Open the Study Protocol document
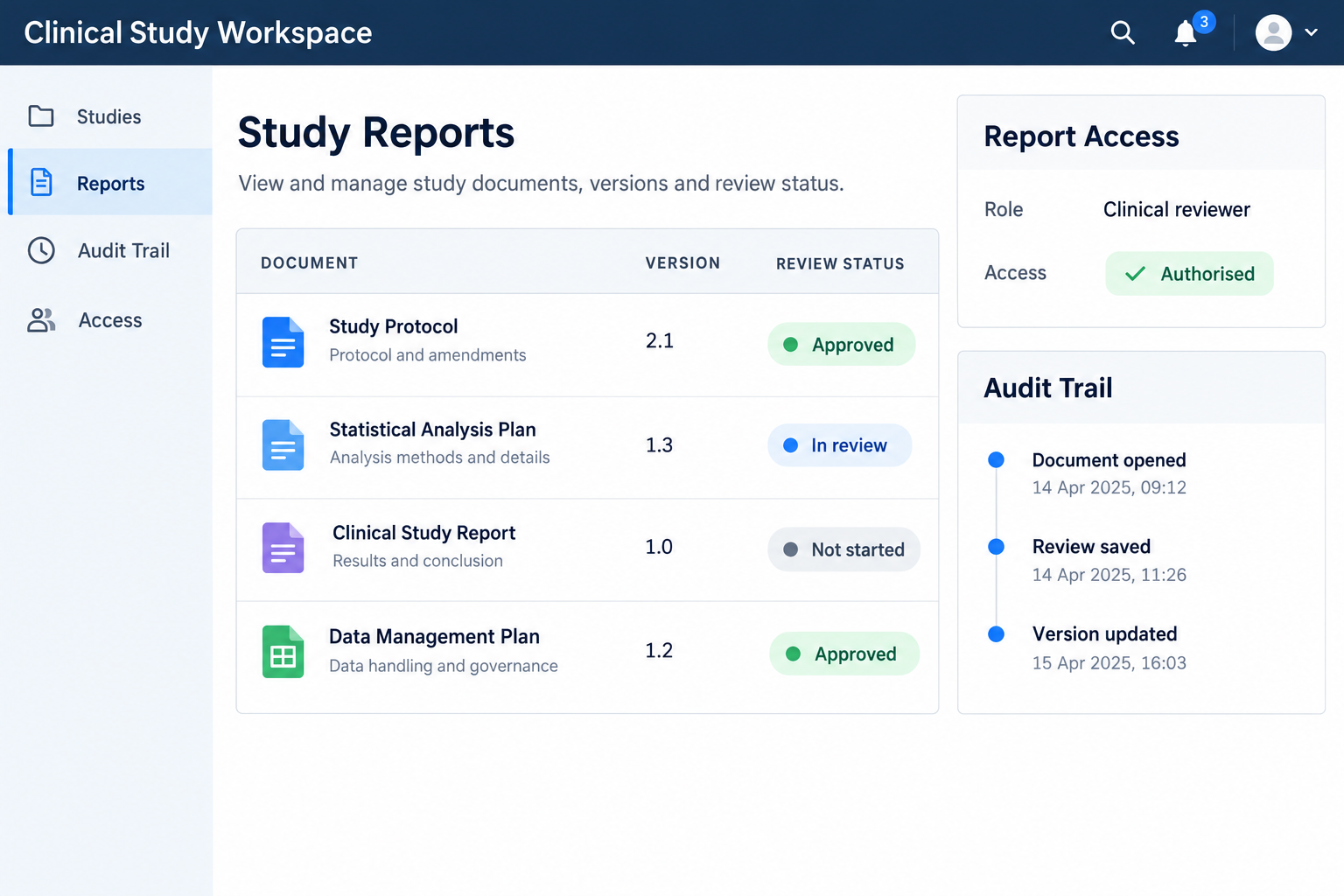Viewport: 1344px width, 896px height. (x=393, y=326)
